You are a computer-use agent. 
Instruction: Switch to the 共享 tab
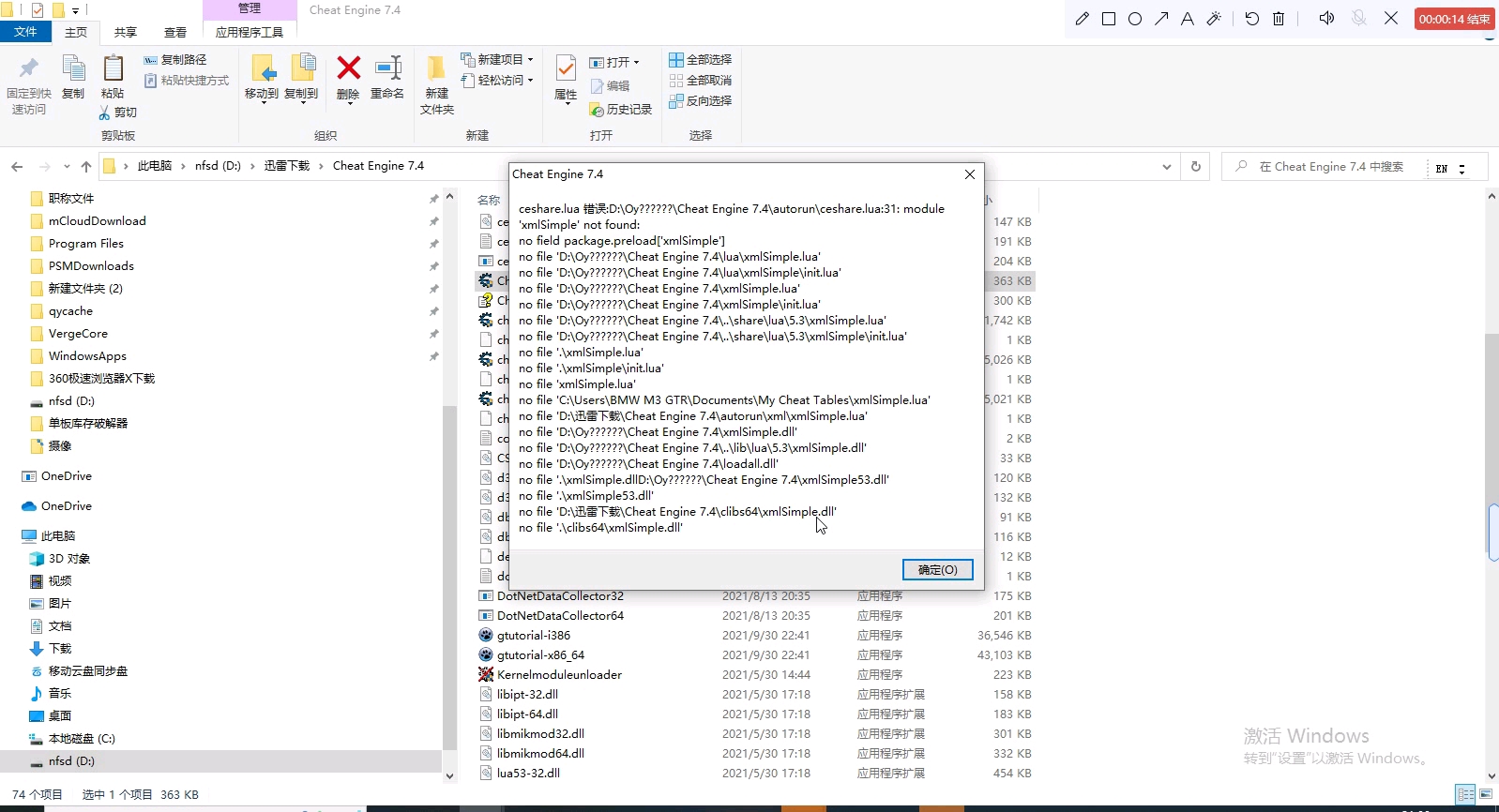[126, 32]
